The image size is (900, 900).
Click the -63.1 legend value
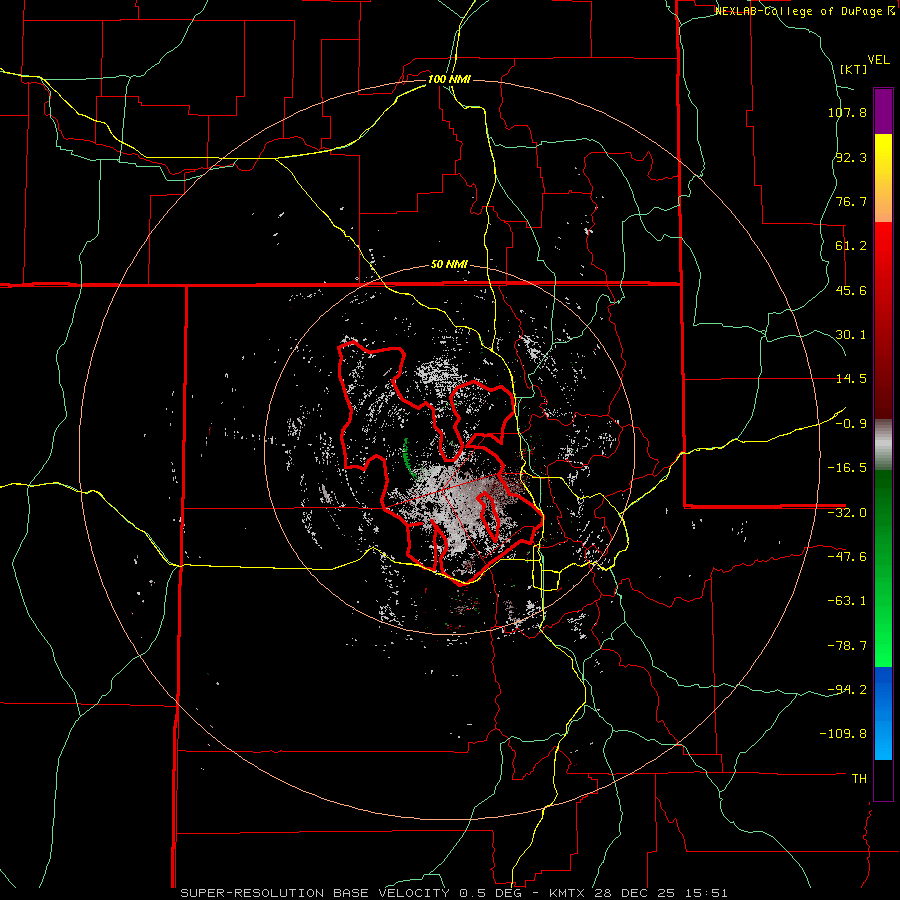tap(847, 601)
